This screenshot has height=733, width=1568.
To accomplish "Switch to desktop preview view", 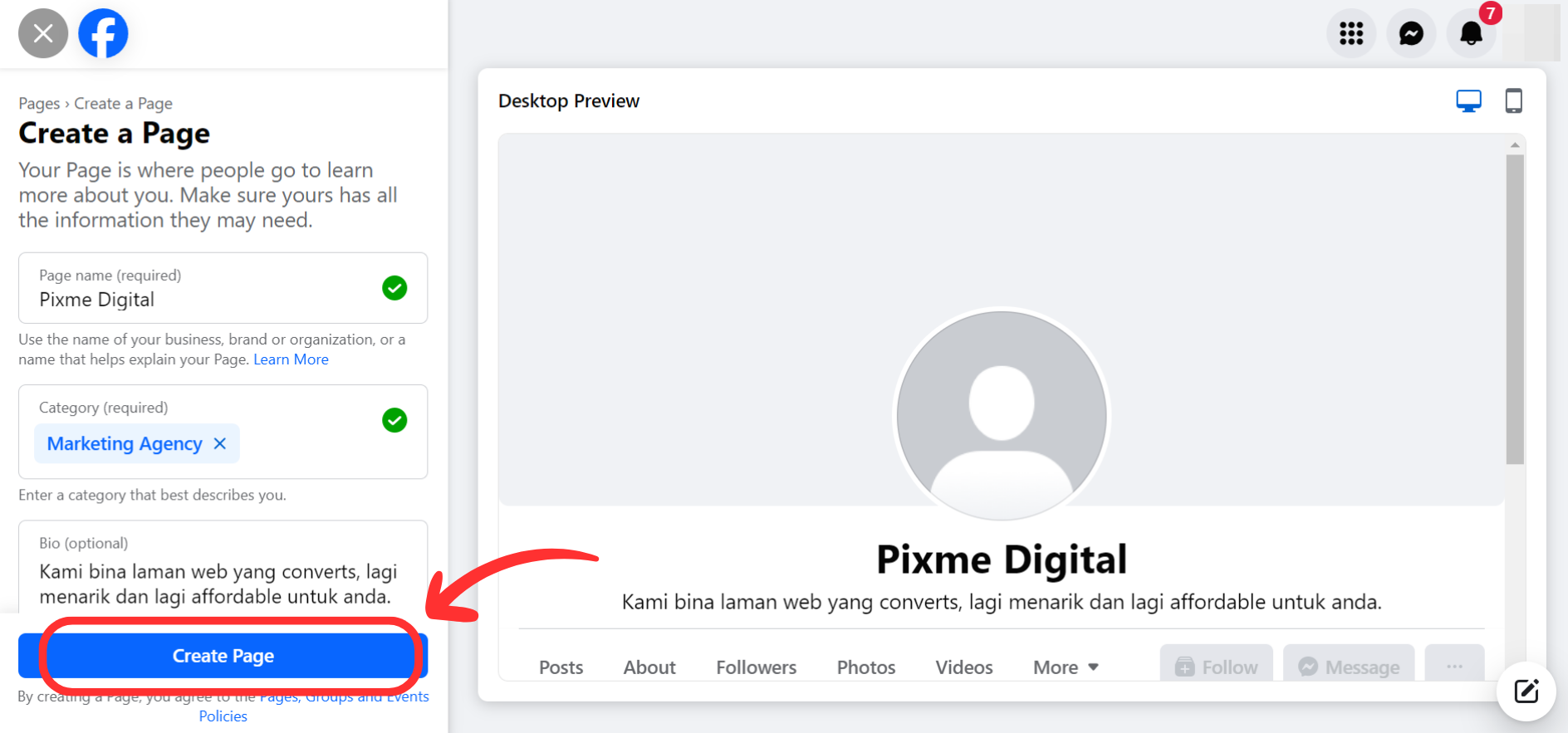I will click(x=1468, y=101).
